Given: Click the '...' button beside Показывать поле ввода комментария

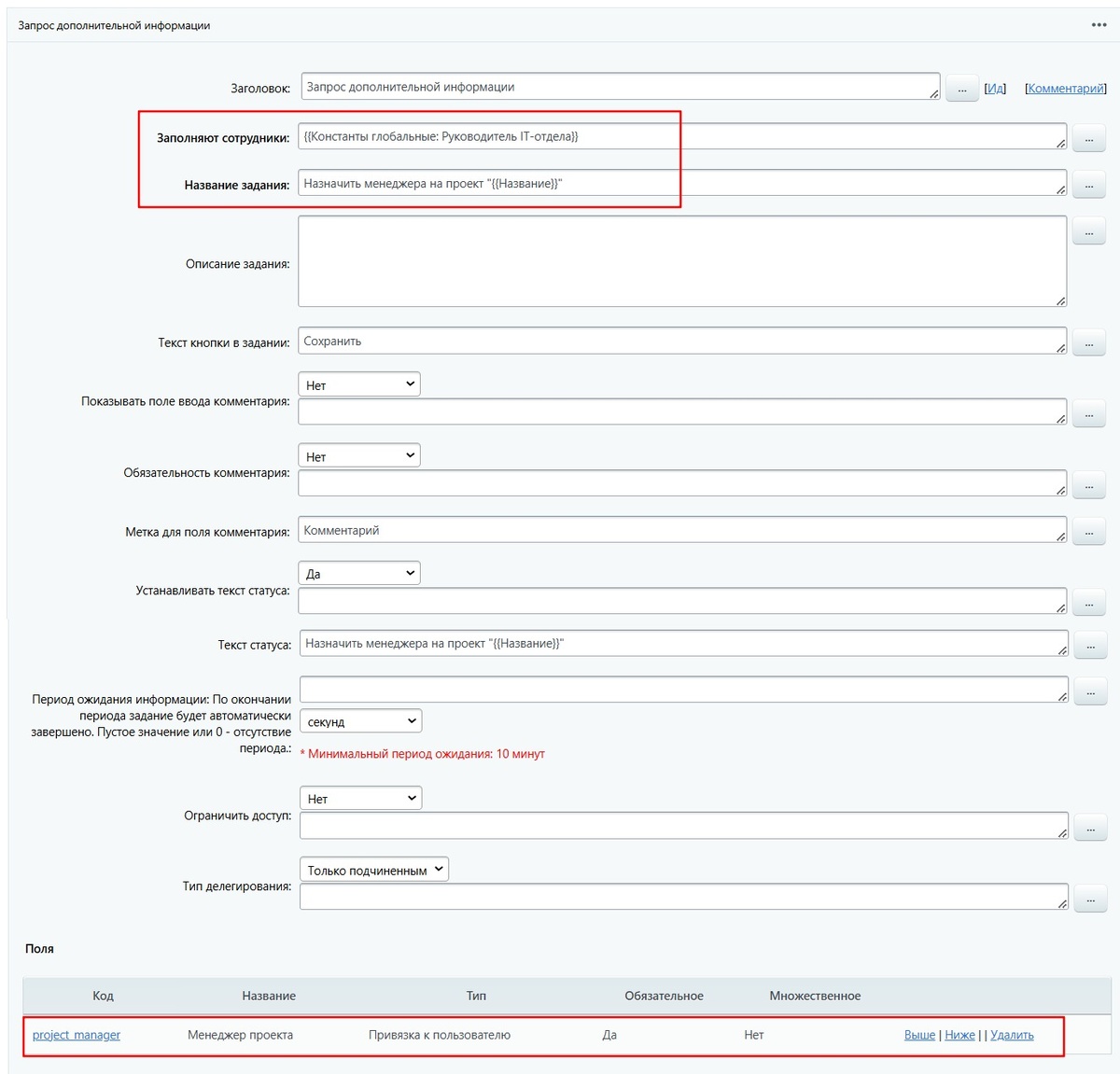Looking at the screenshot, I should 1089,413.
